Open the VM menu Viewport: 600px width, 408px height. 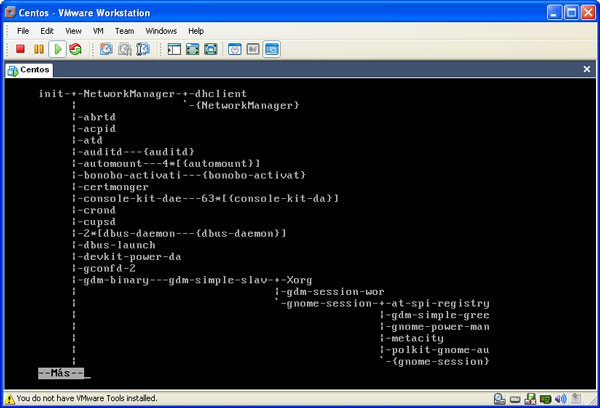[98, 31]
